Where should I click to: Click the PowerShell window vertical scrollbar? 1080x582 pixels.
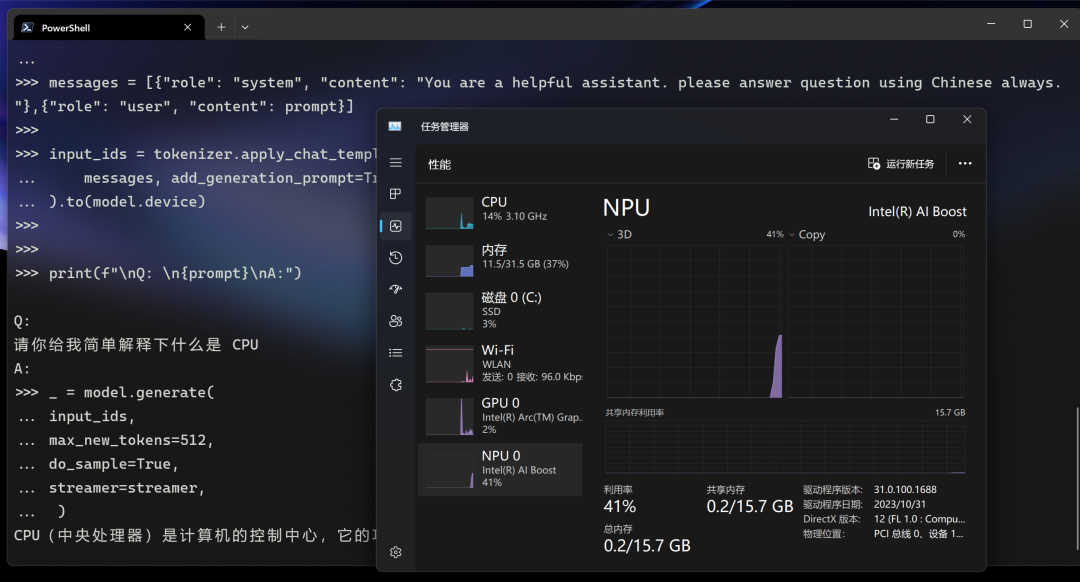(x=1077, y=479)
